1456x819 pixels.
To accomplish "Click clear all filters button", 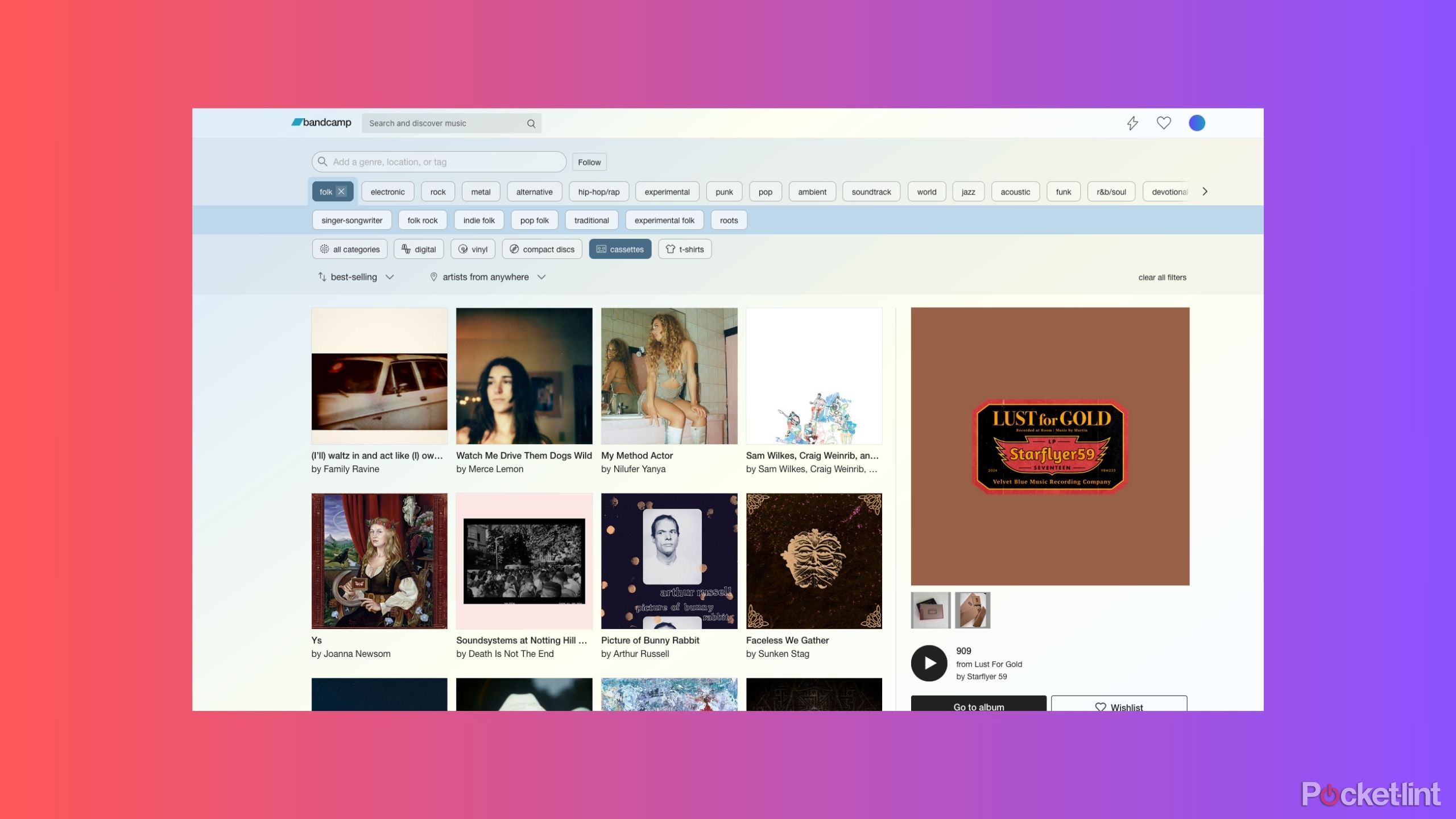I will coord(1162,277).
